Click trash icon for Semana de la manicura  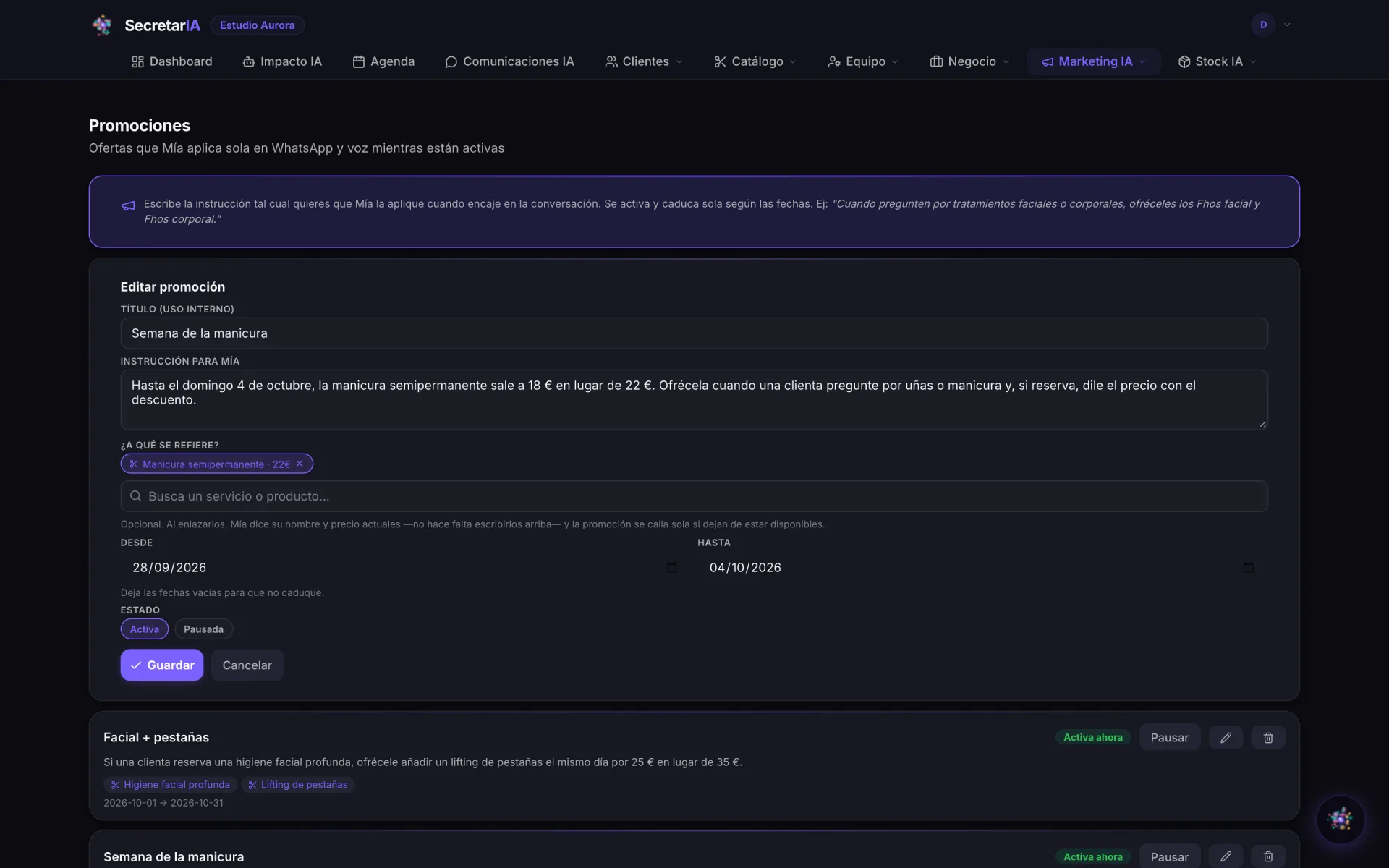pyautogui.click(x=1268, y=856)
